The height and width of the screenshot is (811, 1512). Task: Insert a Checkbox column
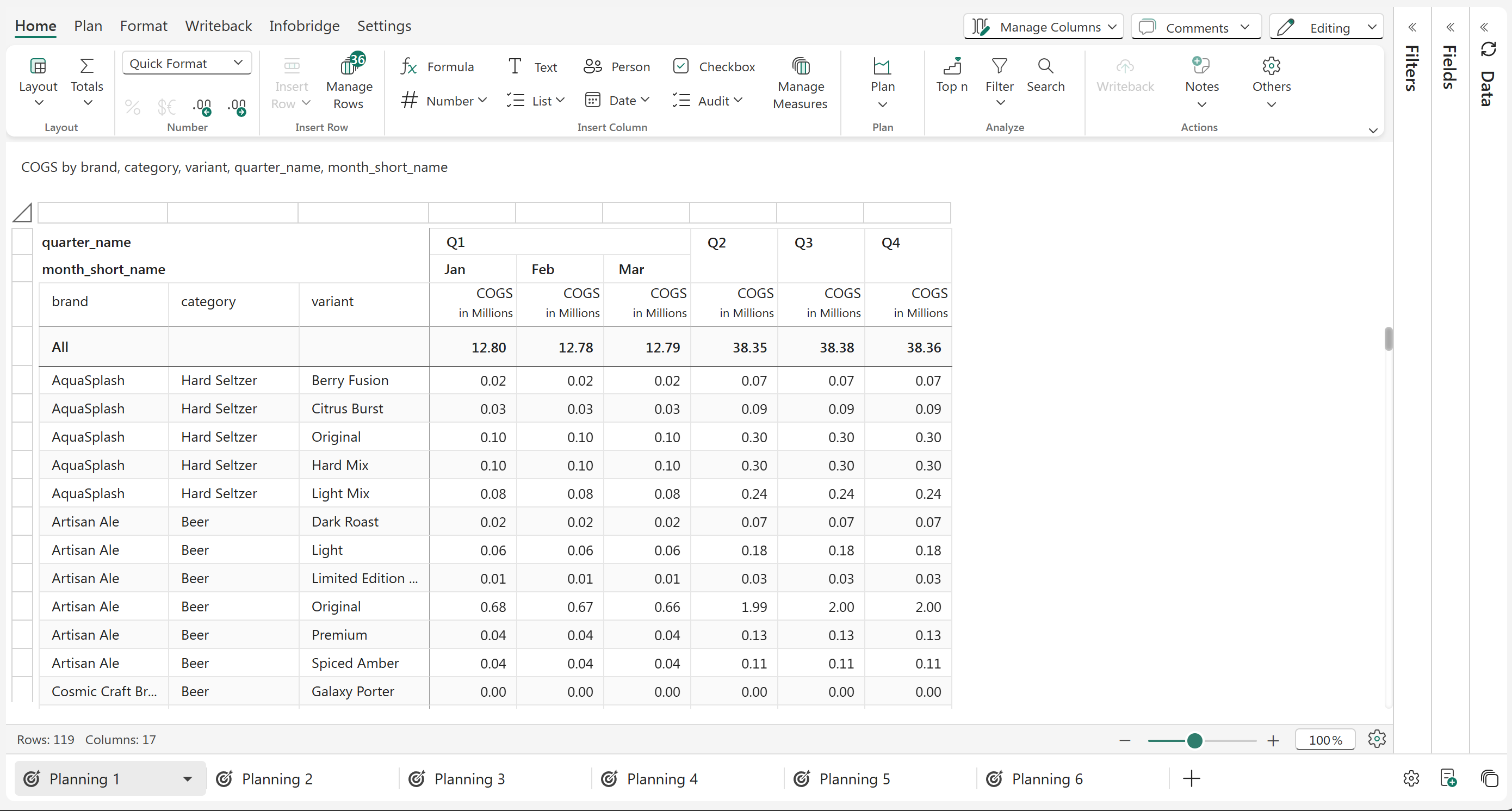point(714,66)
